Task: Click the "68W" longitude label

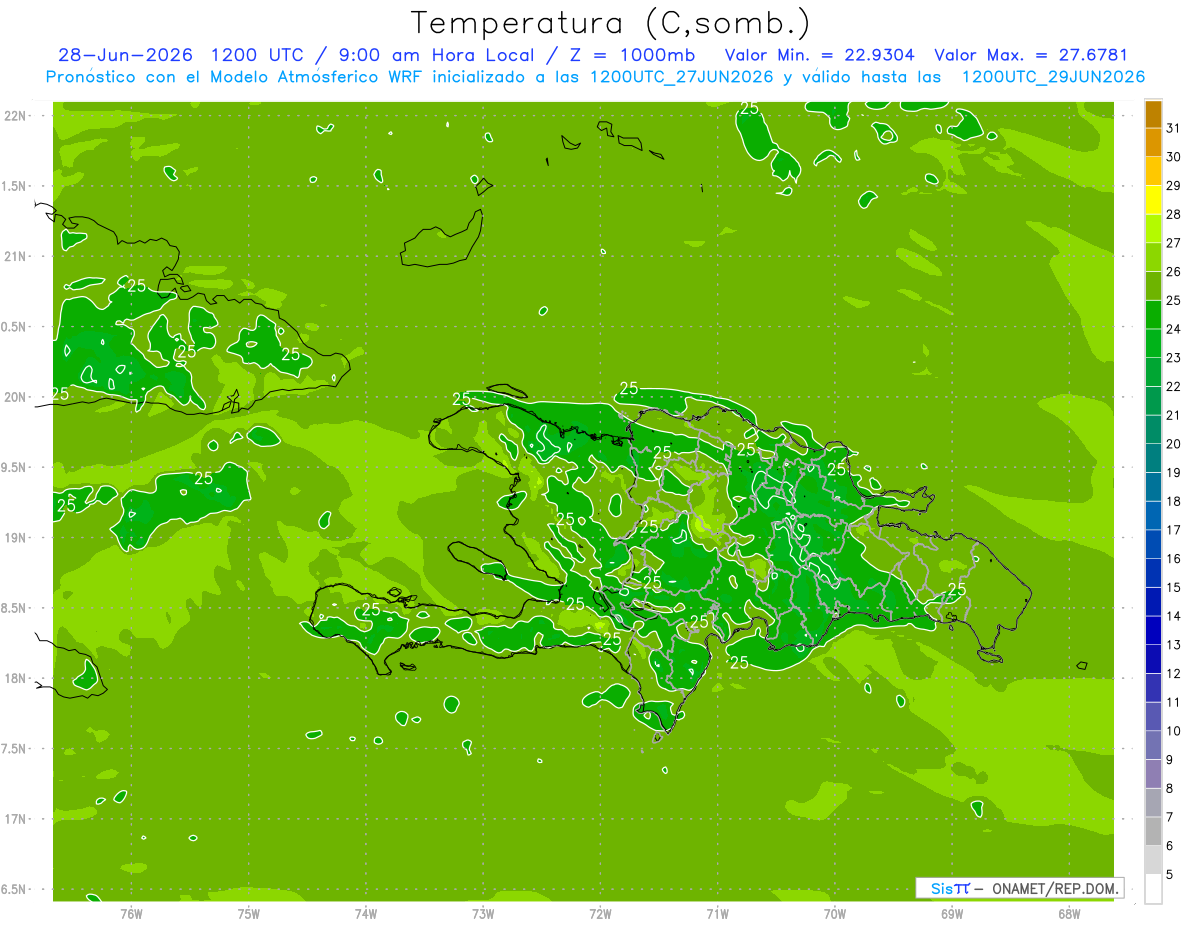Action: [1069, 913]
